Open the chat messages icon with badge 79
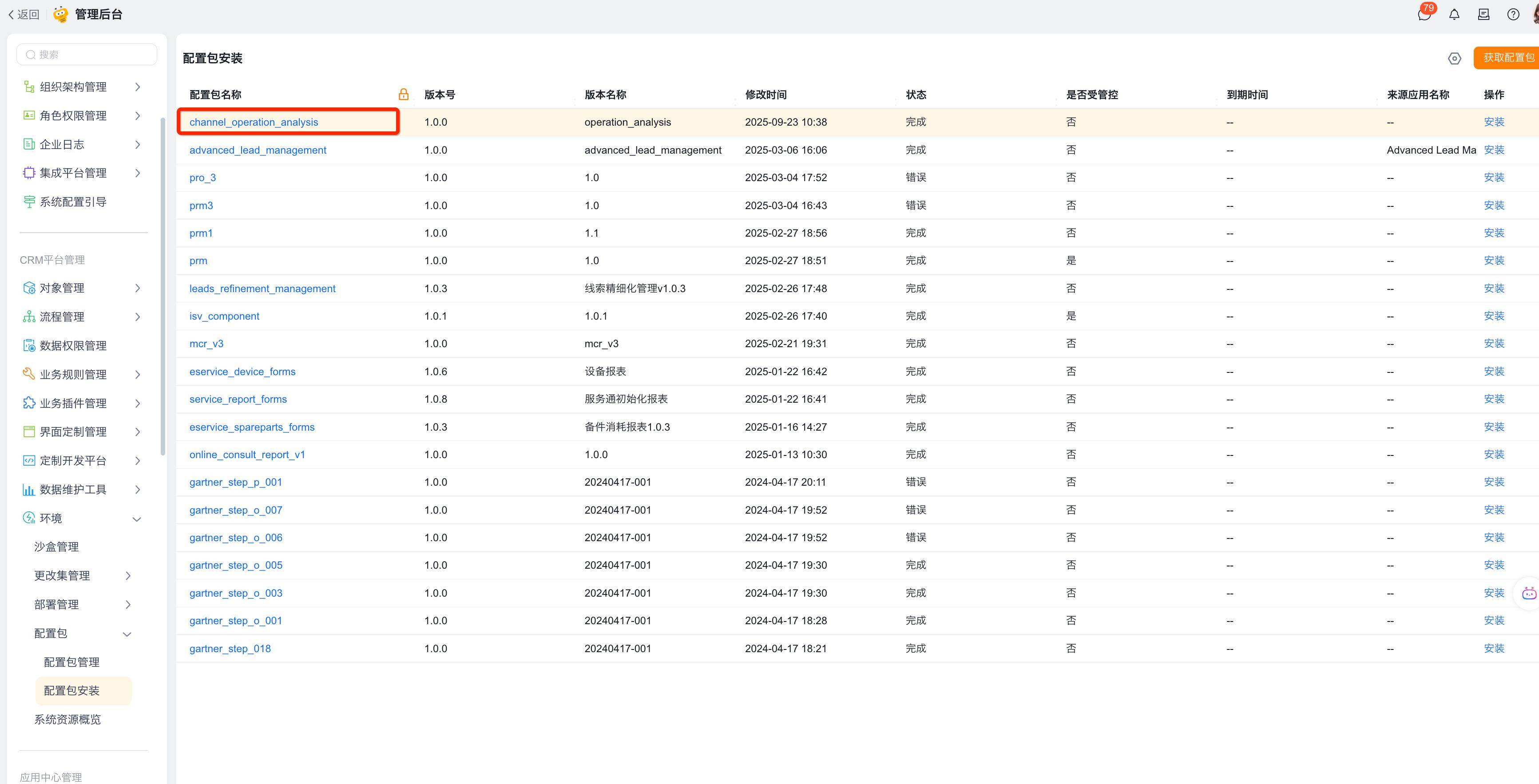The image size is (1539, 784). tap(1424, 14)
